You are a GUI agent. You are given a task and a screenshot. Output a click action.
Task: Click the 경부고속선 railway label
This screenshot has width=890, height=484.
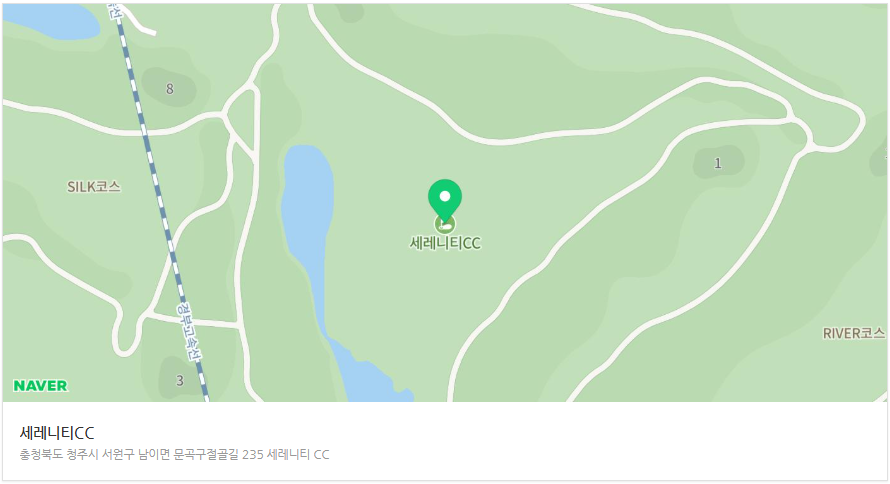[x=189, y=333]
